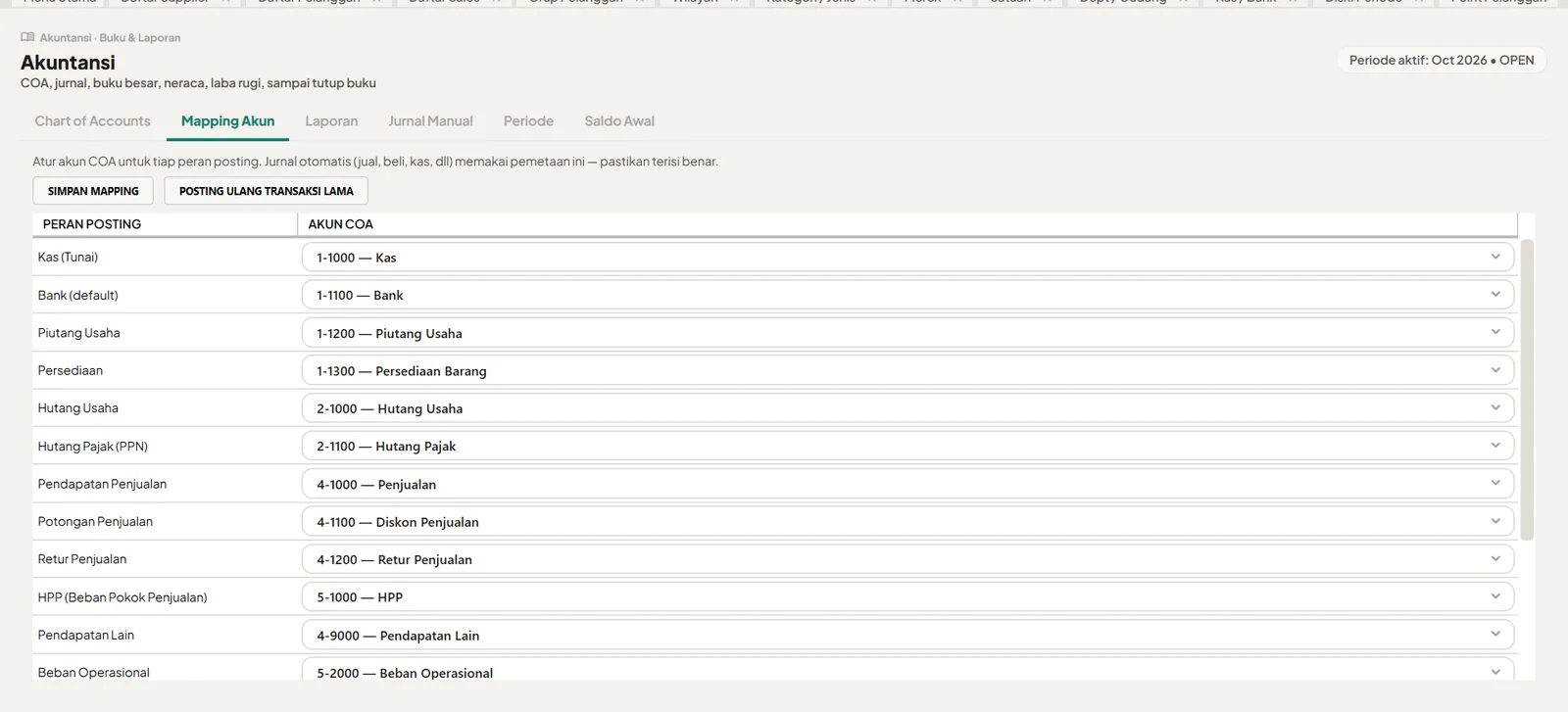Screen dimensions: 1568x712
Task: Expand the 1-1300 — Persediaan Barang dropdown
Action: tap(907, 371)
